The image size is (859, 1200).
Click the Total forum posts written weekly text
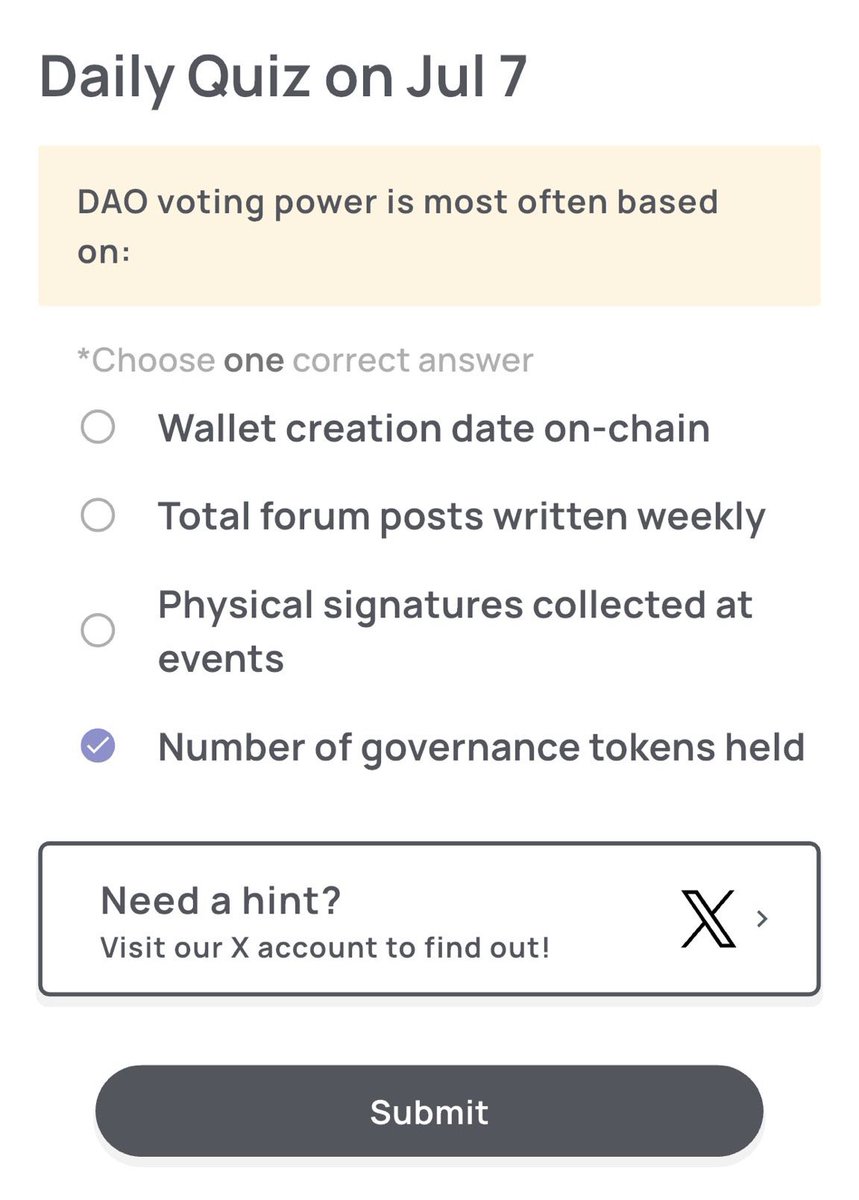coord(461,518)
